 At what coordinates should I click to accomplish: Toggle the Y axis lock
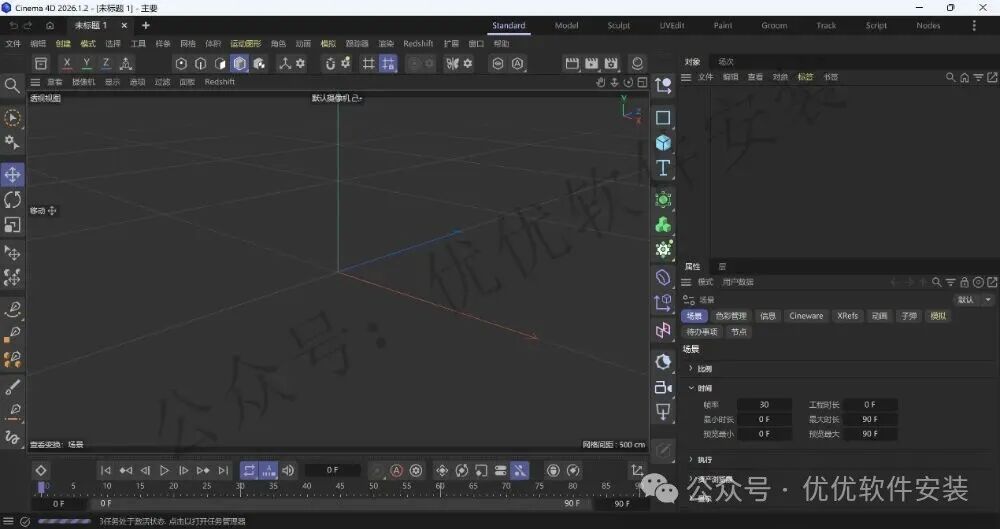pyautogui.click(x=87, y=63)
